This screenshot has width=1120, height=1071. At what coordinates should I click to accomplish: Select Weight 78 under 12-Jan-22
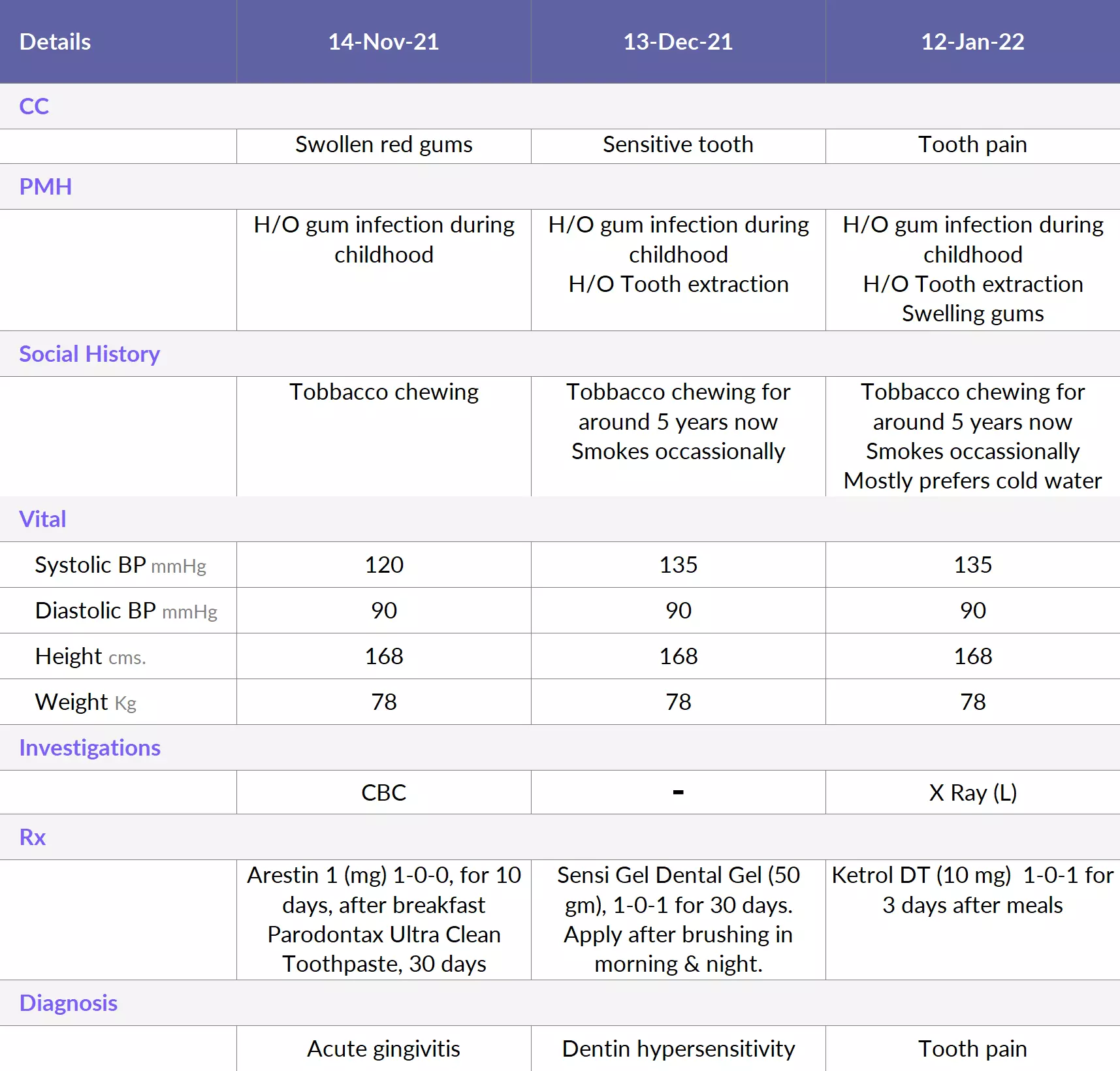tap(973, 702)
